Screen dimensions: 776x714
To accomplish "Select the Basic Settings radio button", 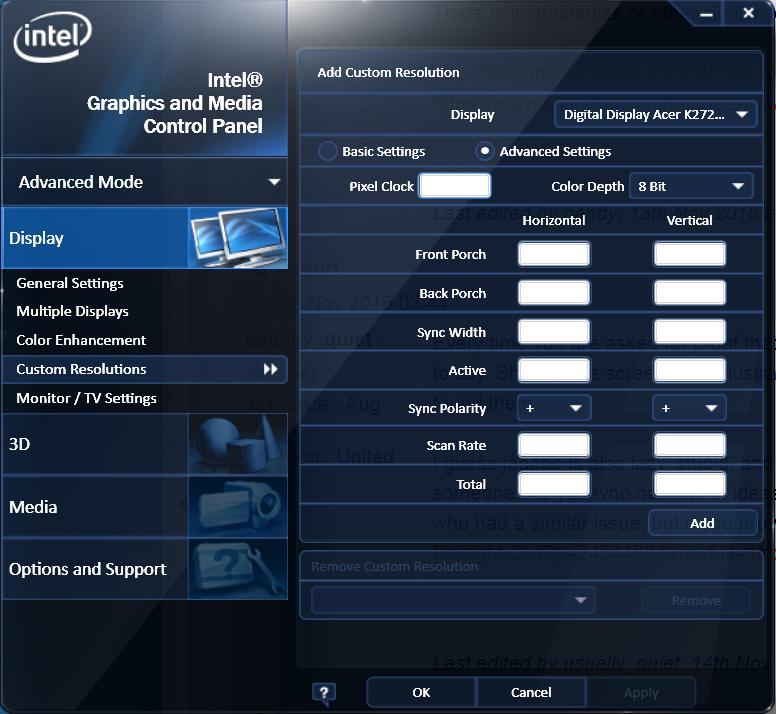I will [327, 151].
